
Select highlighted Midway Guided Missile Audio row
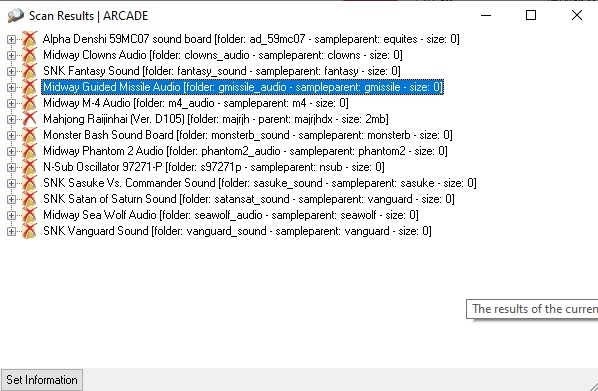(243, 87)
